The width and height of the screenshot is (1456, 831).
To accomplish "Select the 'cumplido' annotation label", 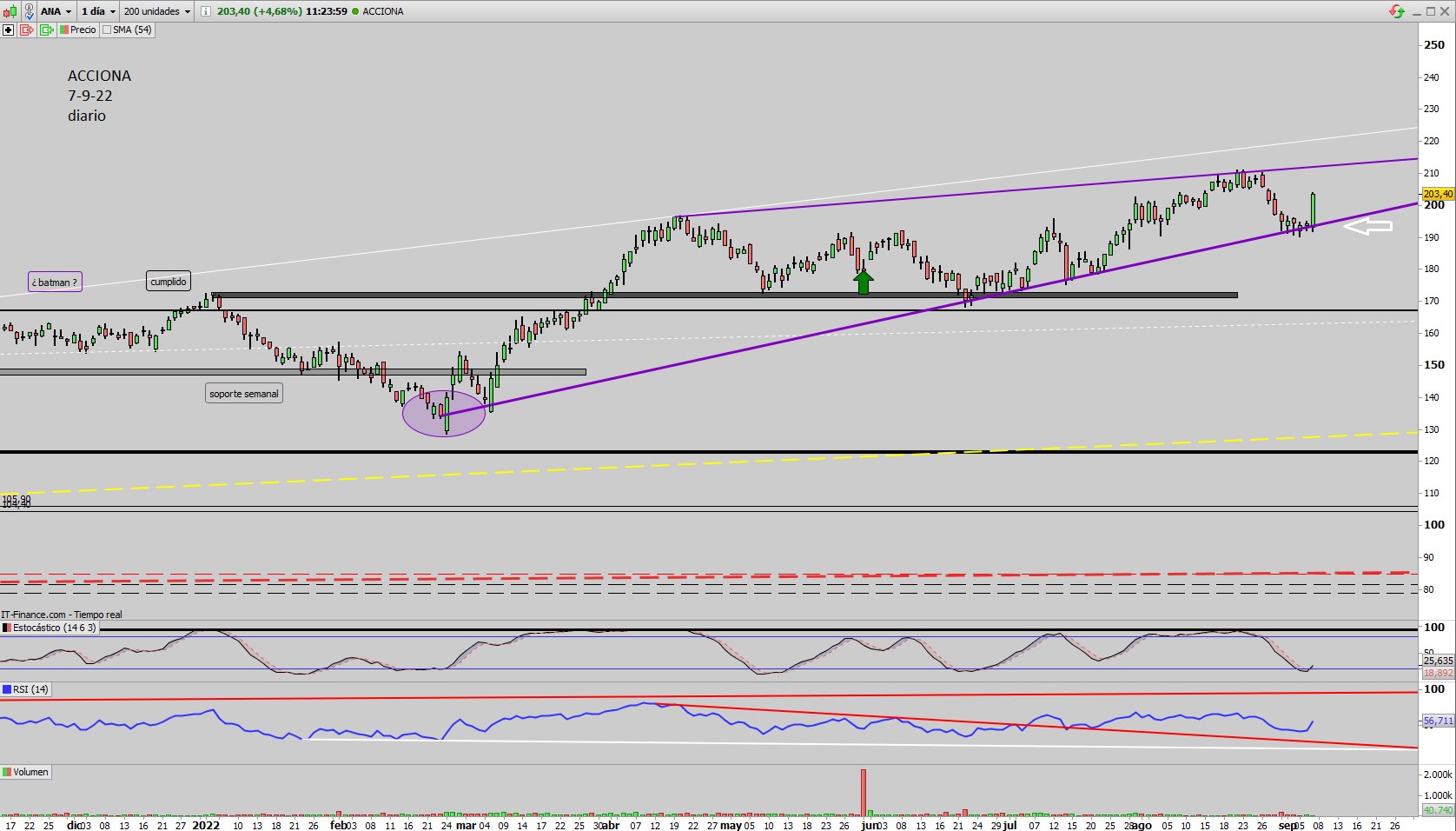I will click(x=169, y=282).
